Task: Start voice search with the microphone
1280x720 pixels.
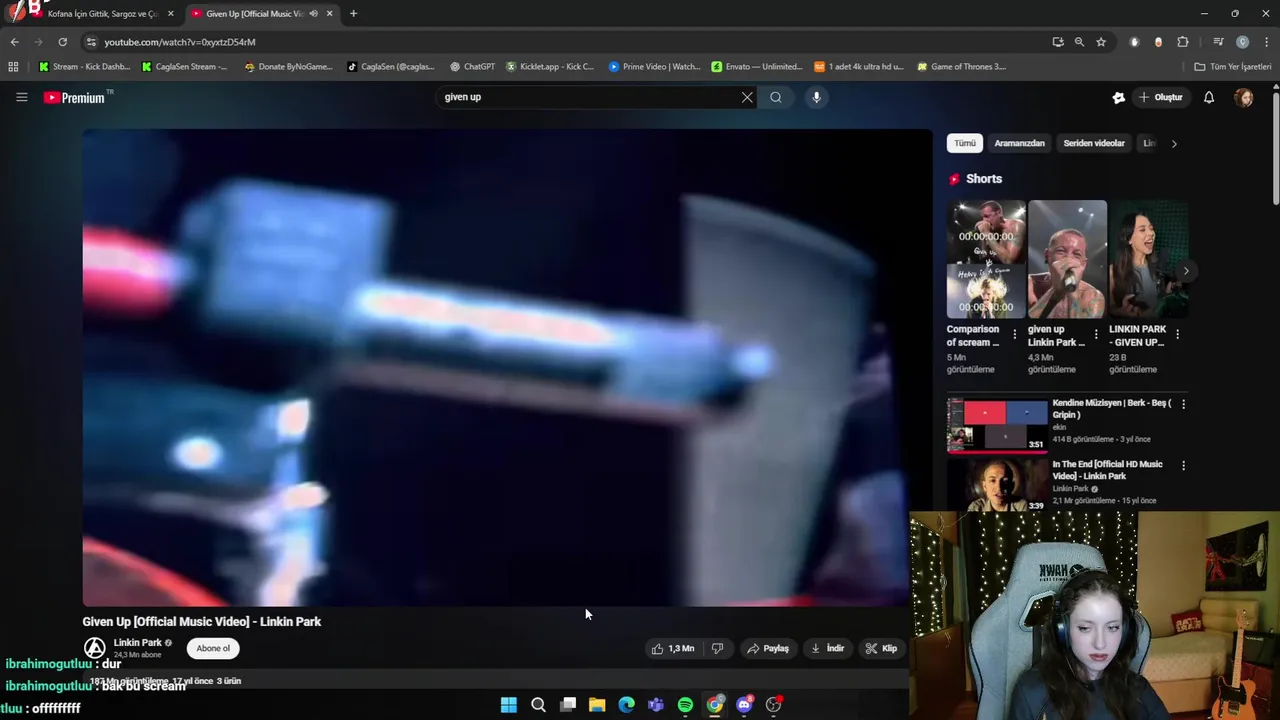Action: tap(816, 97)
